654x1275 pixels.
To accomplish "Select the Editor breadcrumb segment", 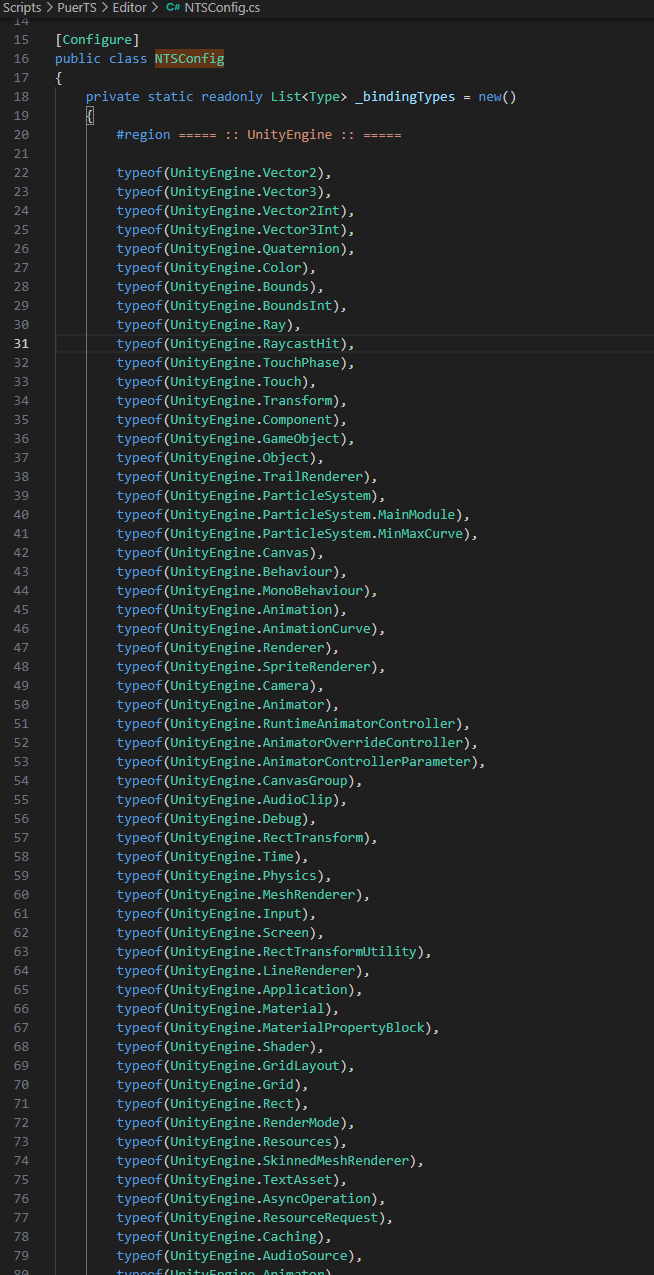I will pyautogui.click(x=129, y=7).
